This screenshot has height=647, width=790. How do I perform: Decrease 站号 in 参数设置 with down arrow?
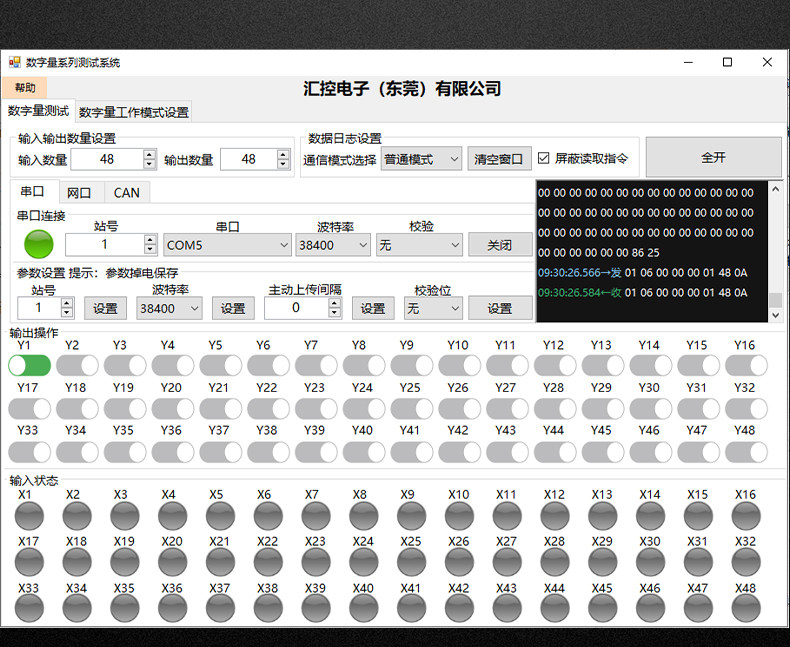point(67,313)
